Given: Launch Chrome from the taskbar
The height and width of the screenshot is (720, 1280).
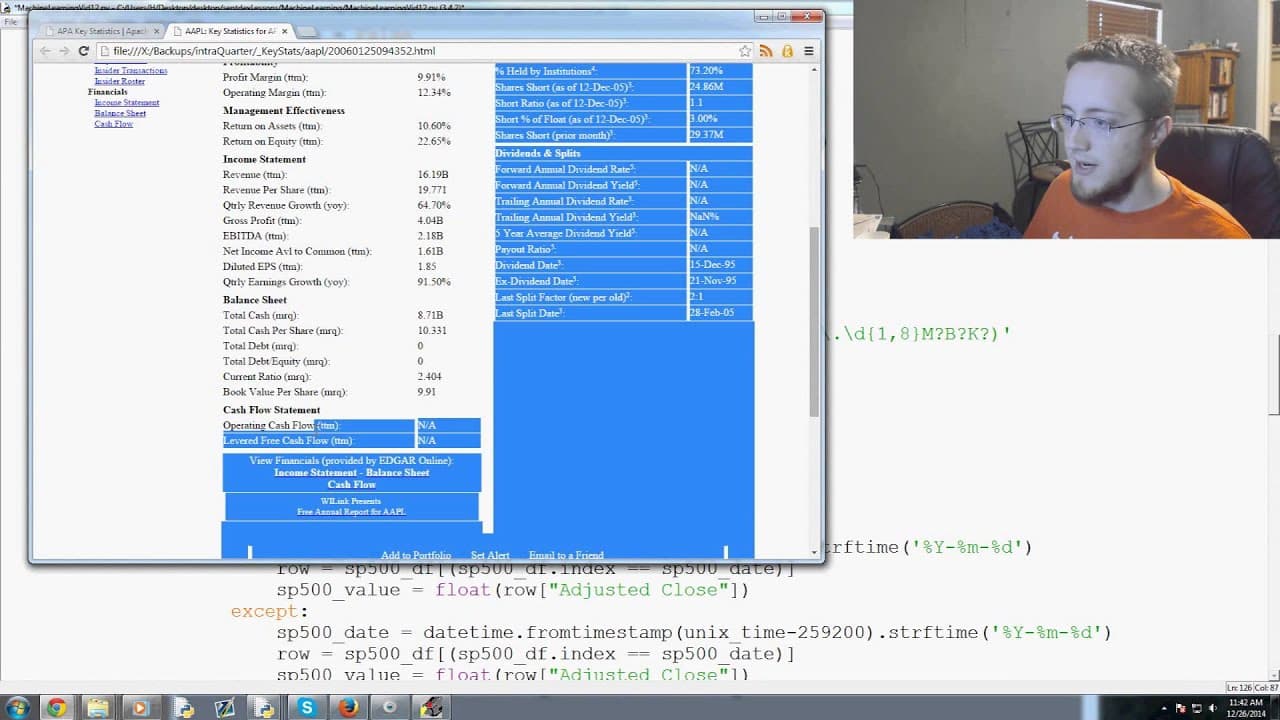Looking at the screenshot, I should coord(56,707).
